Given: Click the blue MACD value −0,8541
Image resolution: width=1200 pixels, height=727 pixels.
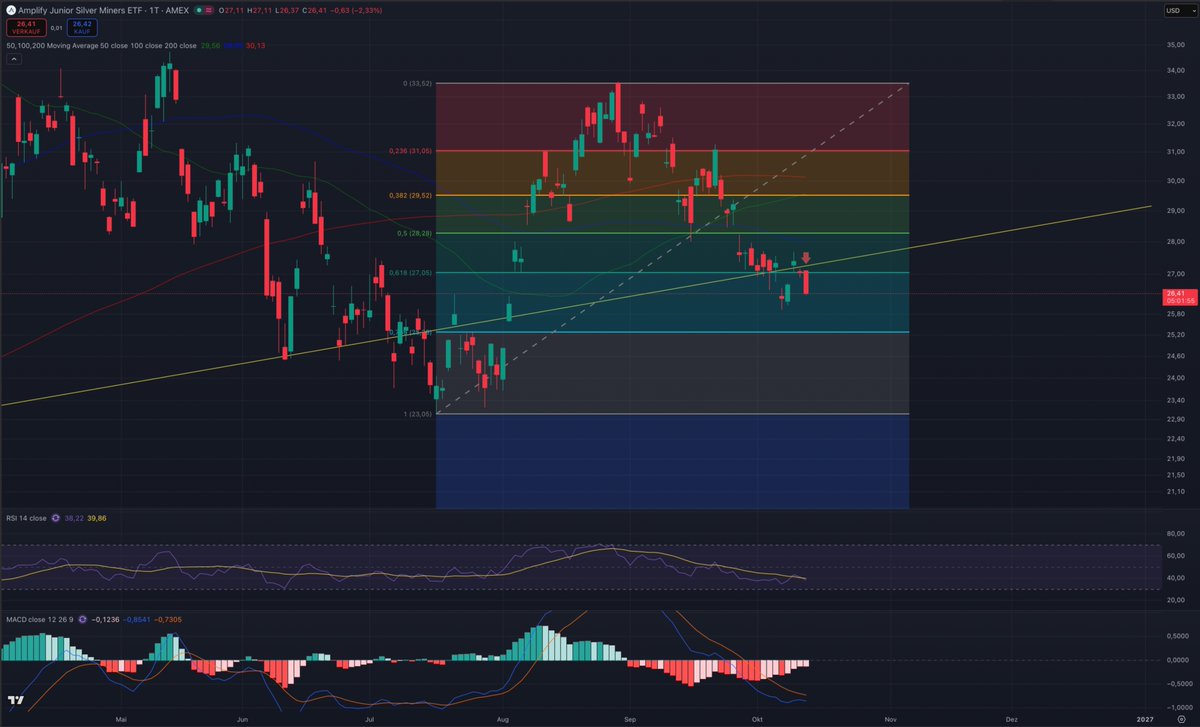Looking at the screenshot, I should (137, 619).
